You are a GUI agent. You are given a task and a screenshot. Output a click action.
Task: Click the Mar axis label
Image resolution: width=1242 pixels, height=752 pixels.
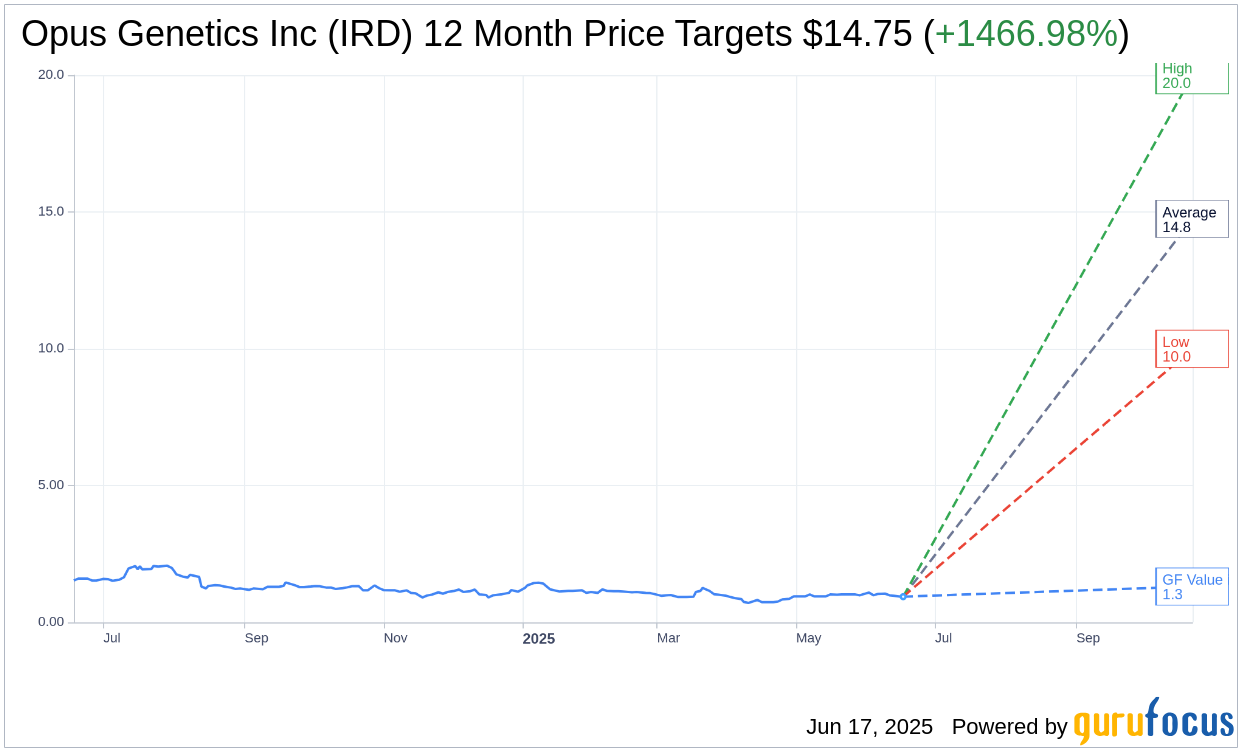click(x=668, y=638)
